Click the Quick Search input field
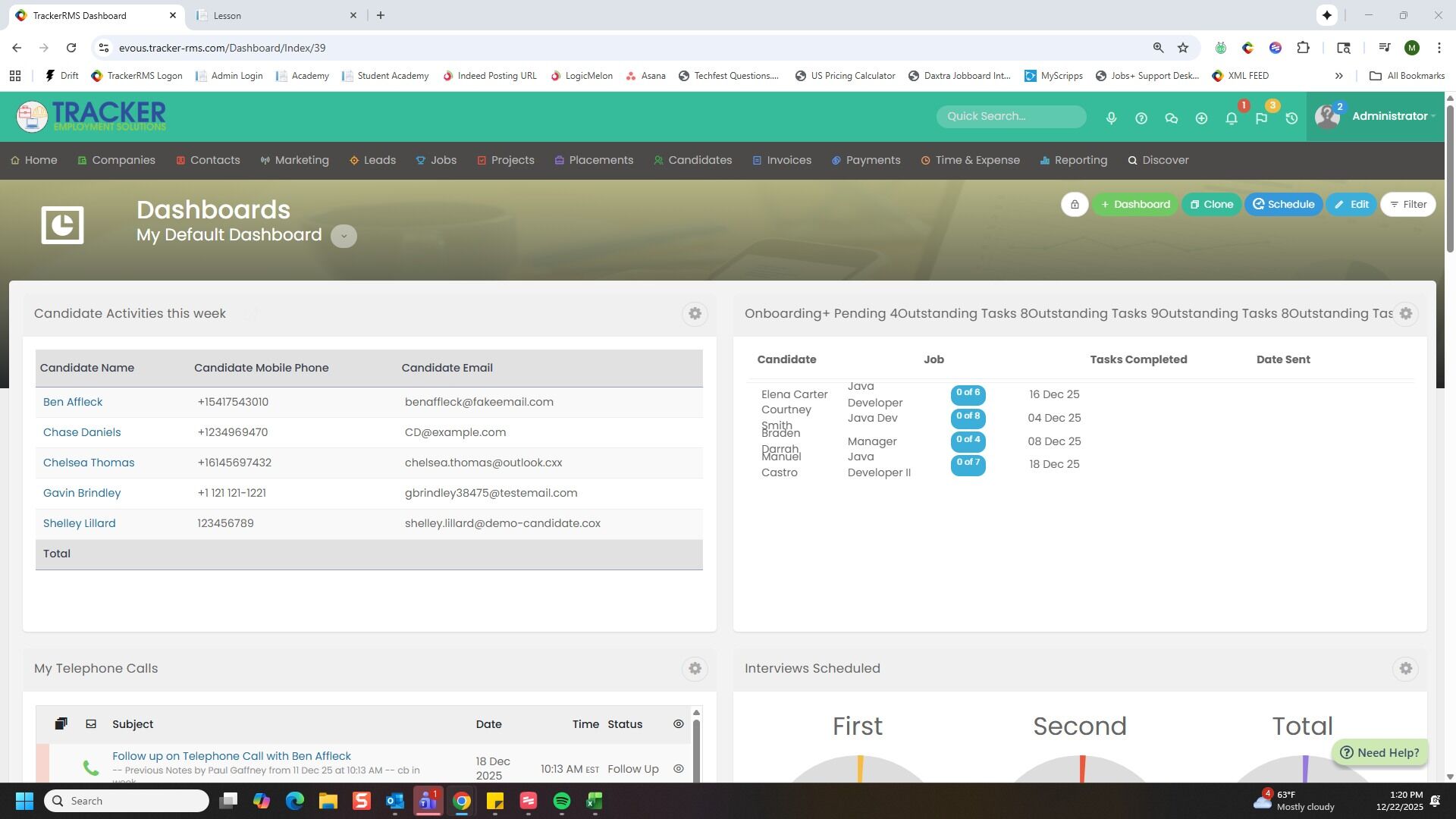This screenshot has width=1456, height=819. [1010, 116]
